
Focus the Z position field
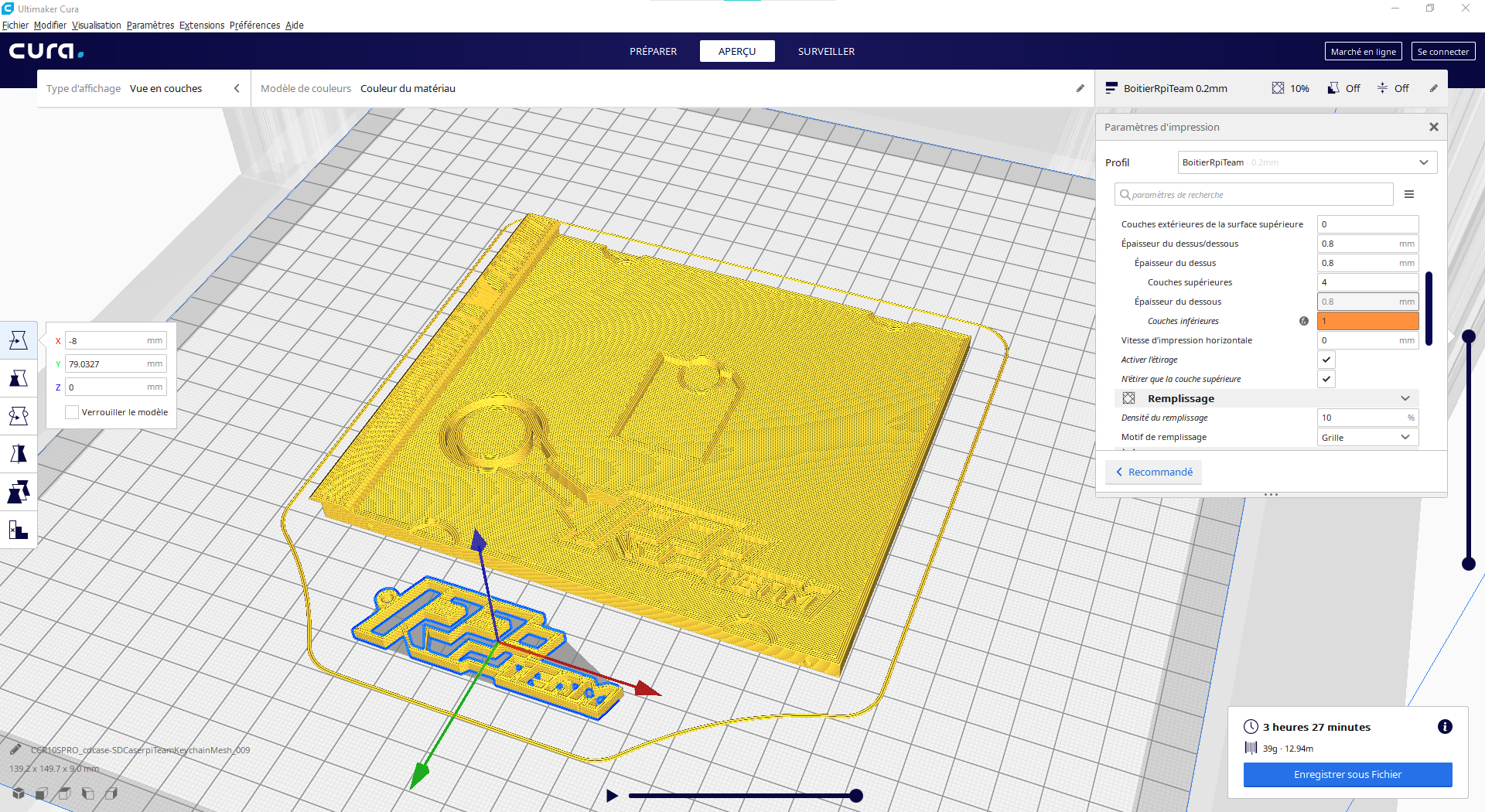[116, 387]
